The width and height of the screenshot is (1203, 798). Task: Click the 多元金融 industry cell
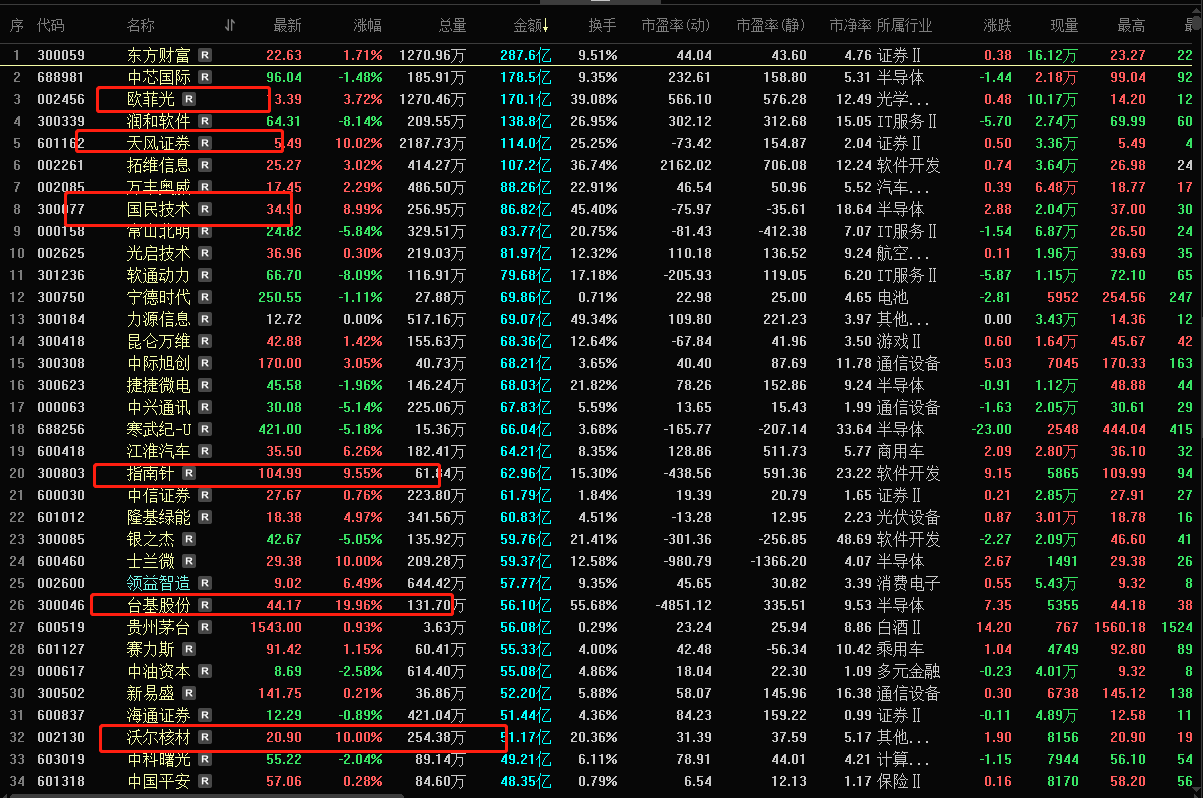click(908, 671)
